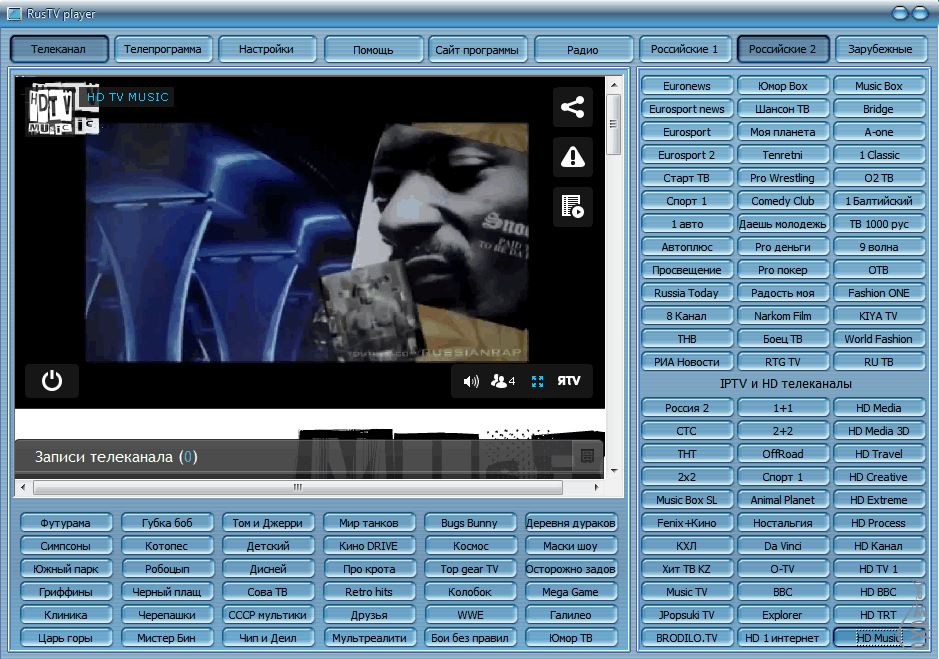The width and height of the screenshot is (939, 659).
Task: Select the 1 Classic channel
Action: 879,155
